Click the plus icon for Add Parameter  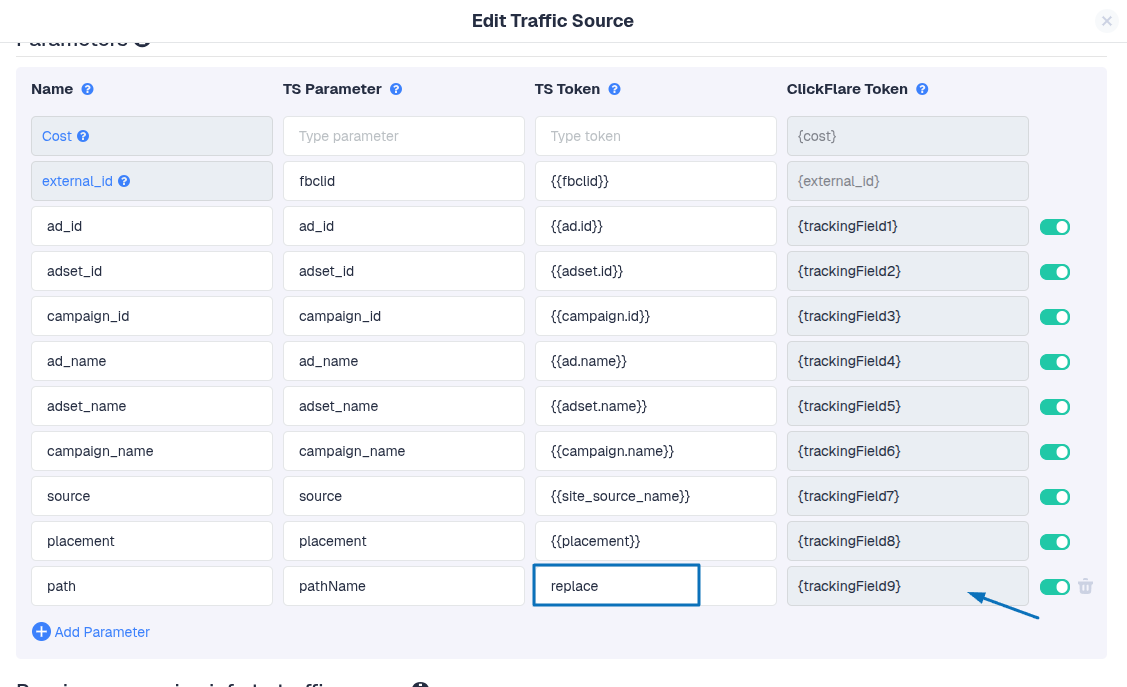click(x=41, y=632)
